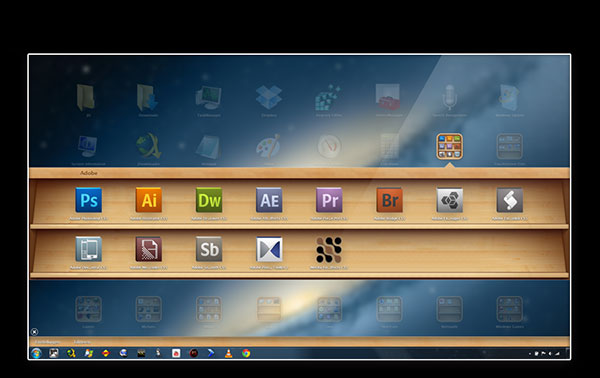The image size is (600, 378).
Task: Open Adobe Extension Manager hexagon icon
Action: [450, 200]
